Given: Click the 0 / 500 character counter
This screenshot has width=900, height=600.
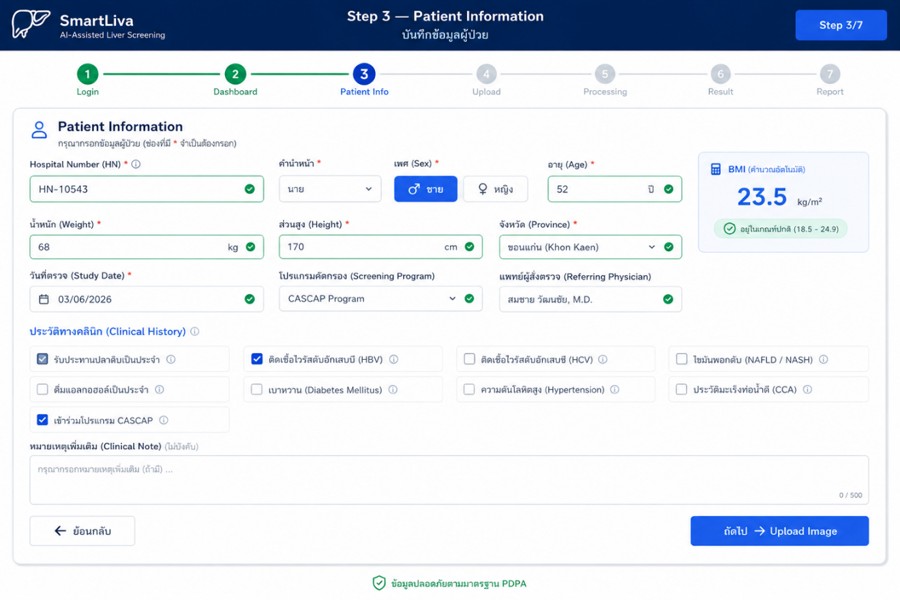Looking at the screenshot, I should 851,495.
